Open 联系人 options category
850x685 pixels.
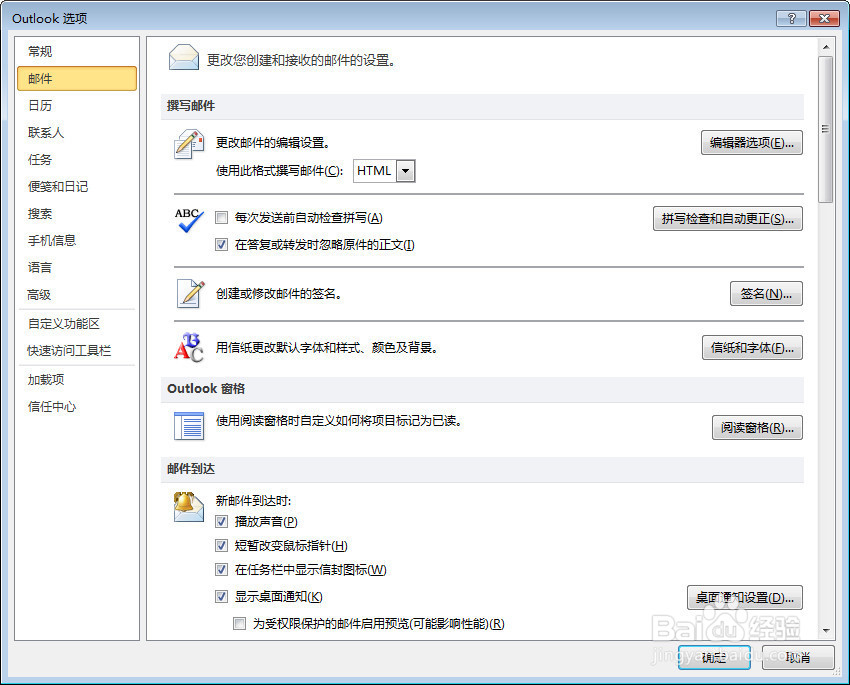click(x=77, y=133)
